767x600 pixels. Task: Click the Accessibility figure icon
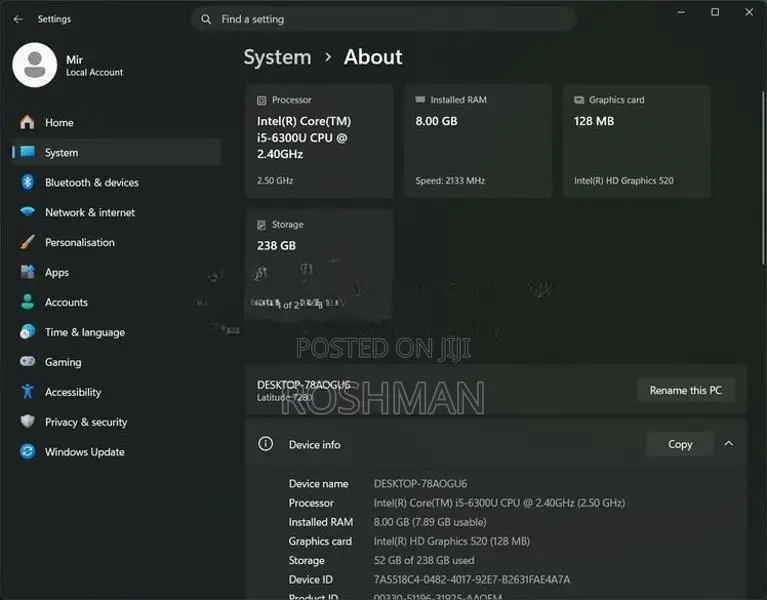pyautogui.click(x=27, y=391)
